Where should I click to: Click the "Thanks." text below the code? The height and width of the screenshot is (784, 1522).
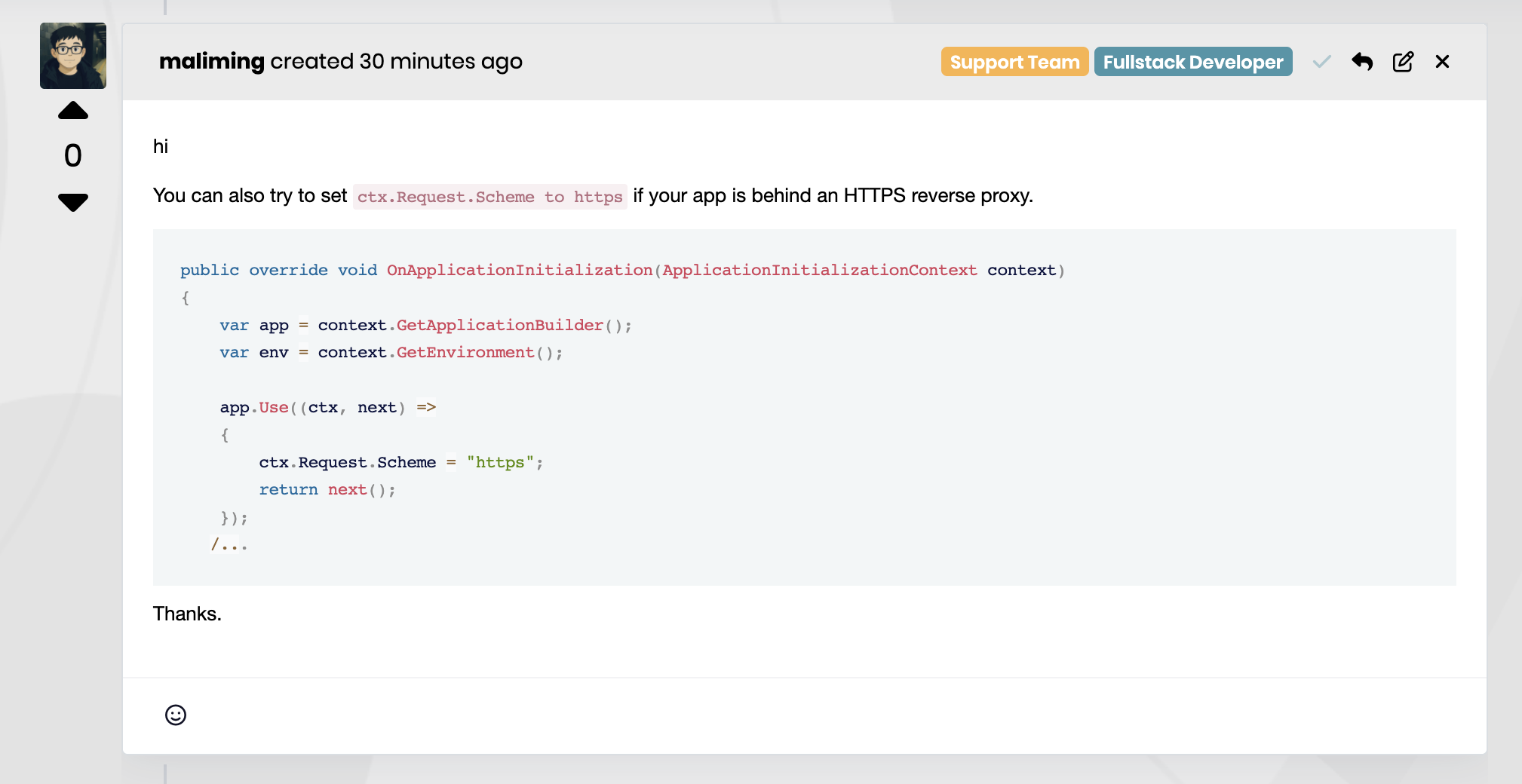(187, 614)
